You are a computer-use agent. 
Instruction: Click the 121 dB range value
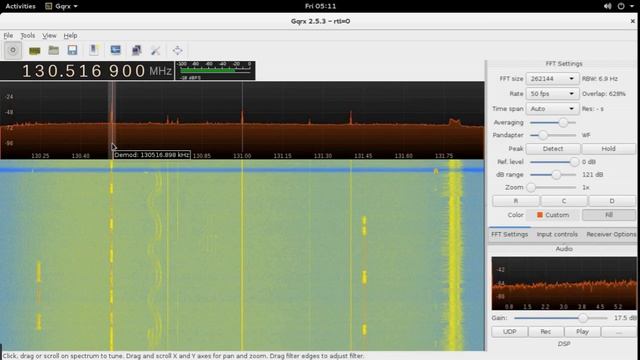click(x=592, y=175)
